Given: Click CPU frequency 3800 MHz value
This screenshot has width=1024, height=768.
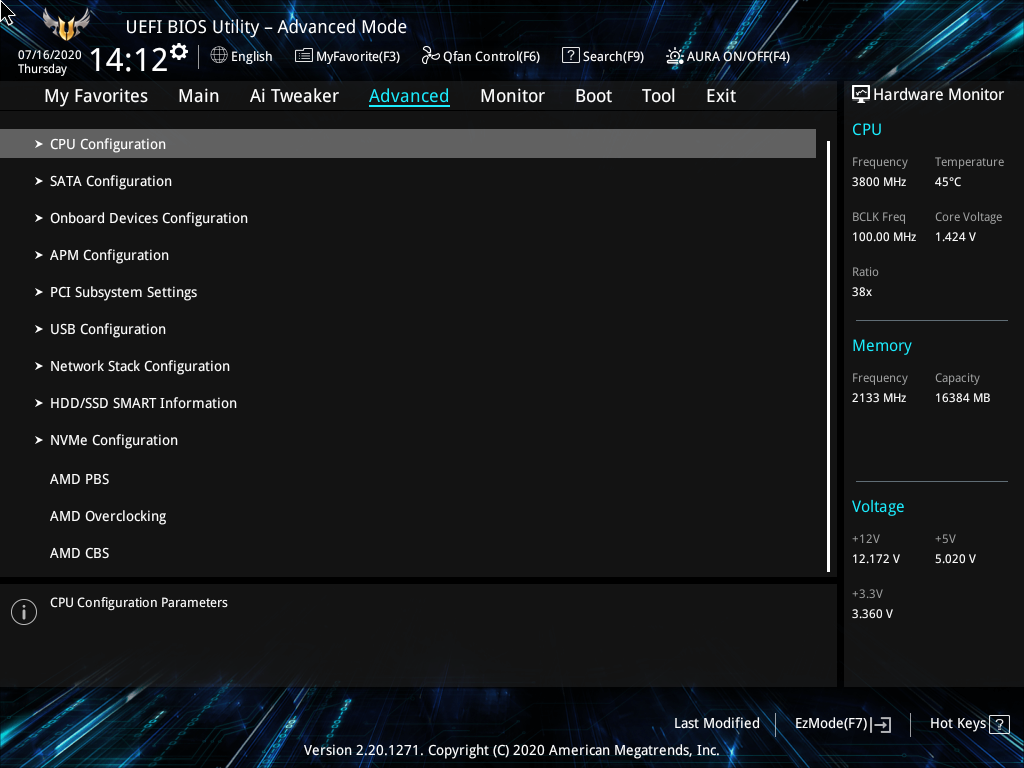Looking at the screenshot, I should pyautogui.click(x=878, y=182).
